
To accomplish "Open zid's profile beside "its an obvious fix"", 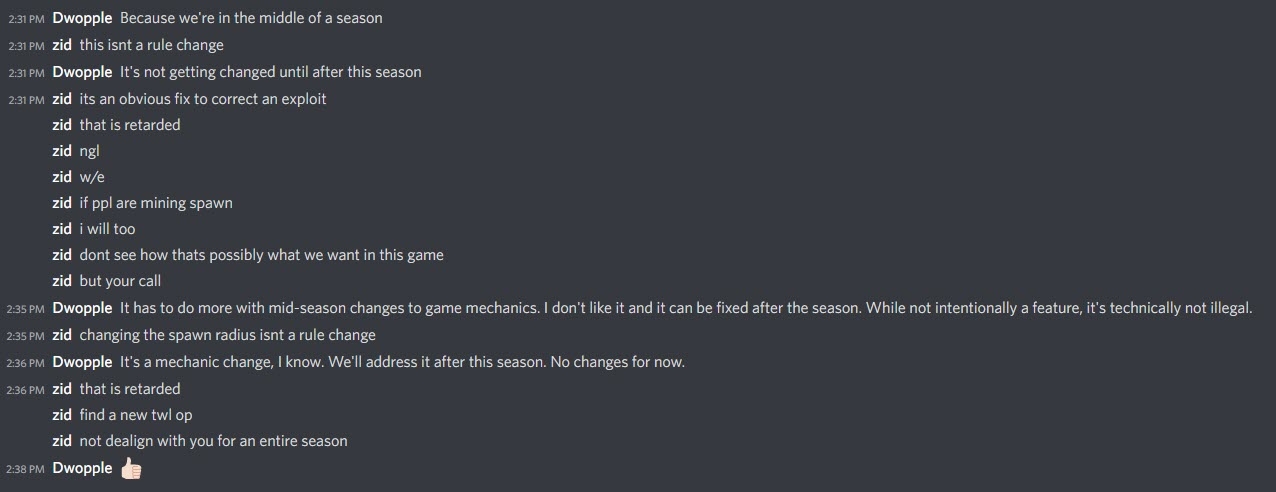I will pyautogui.click(x=61, y=99).
